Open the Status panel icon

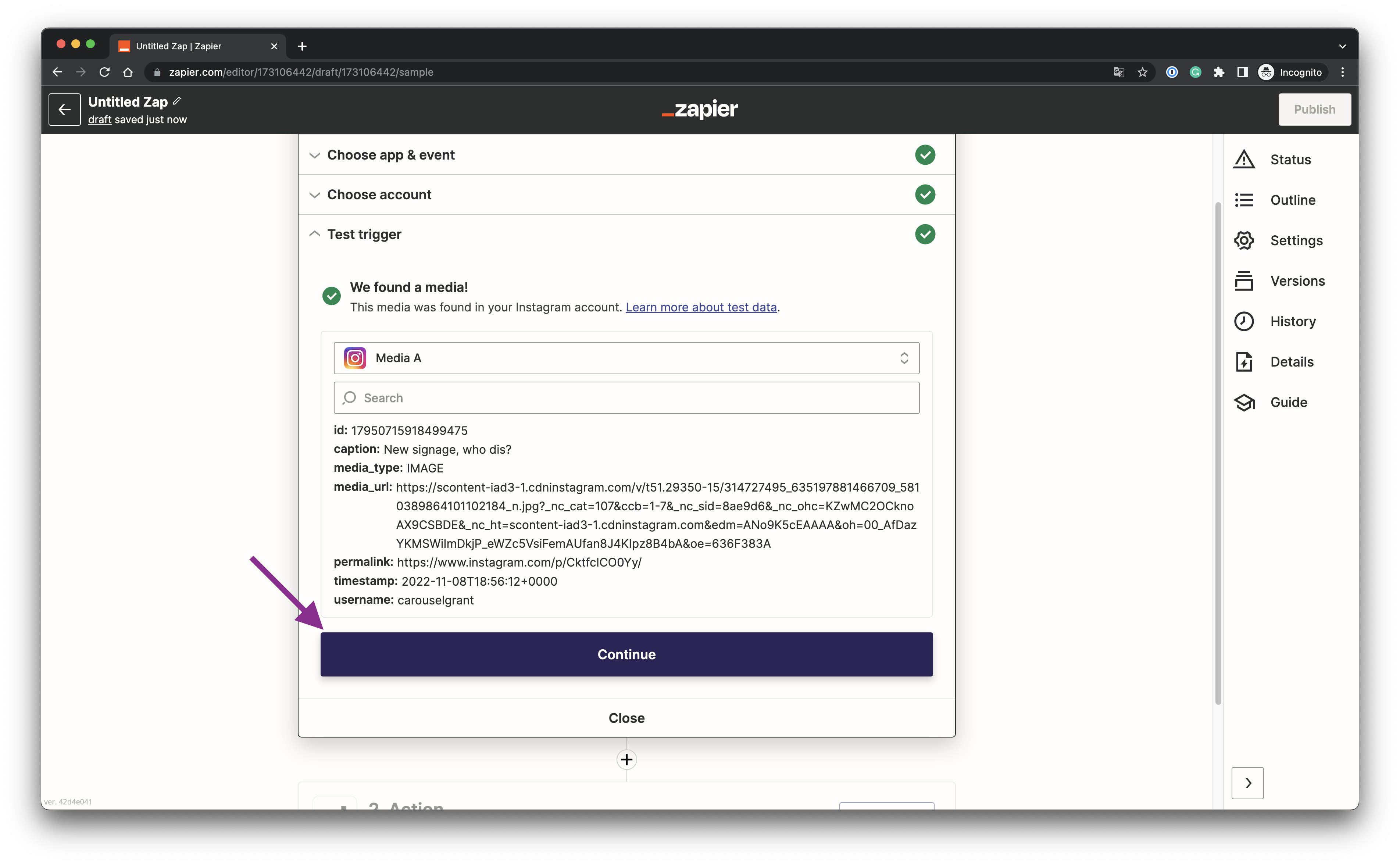[x=1244, y=160]
